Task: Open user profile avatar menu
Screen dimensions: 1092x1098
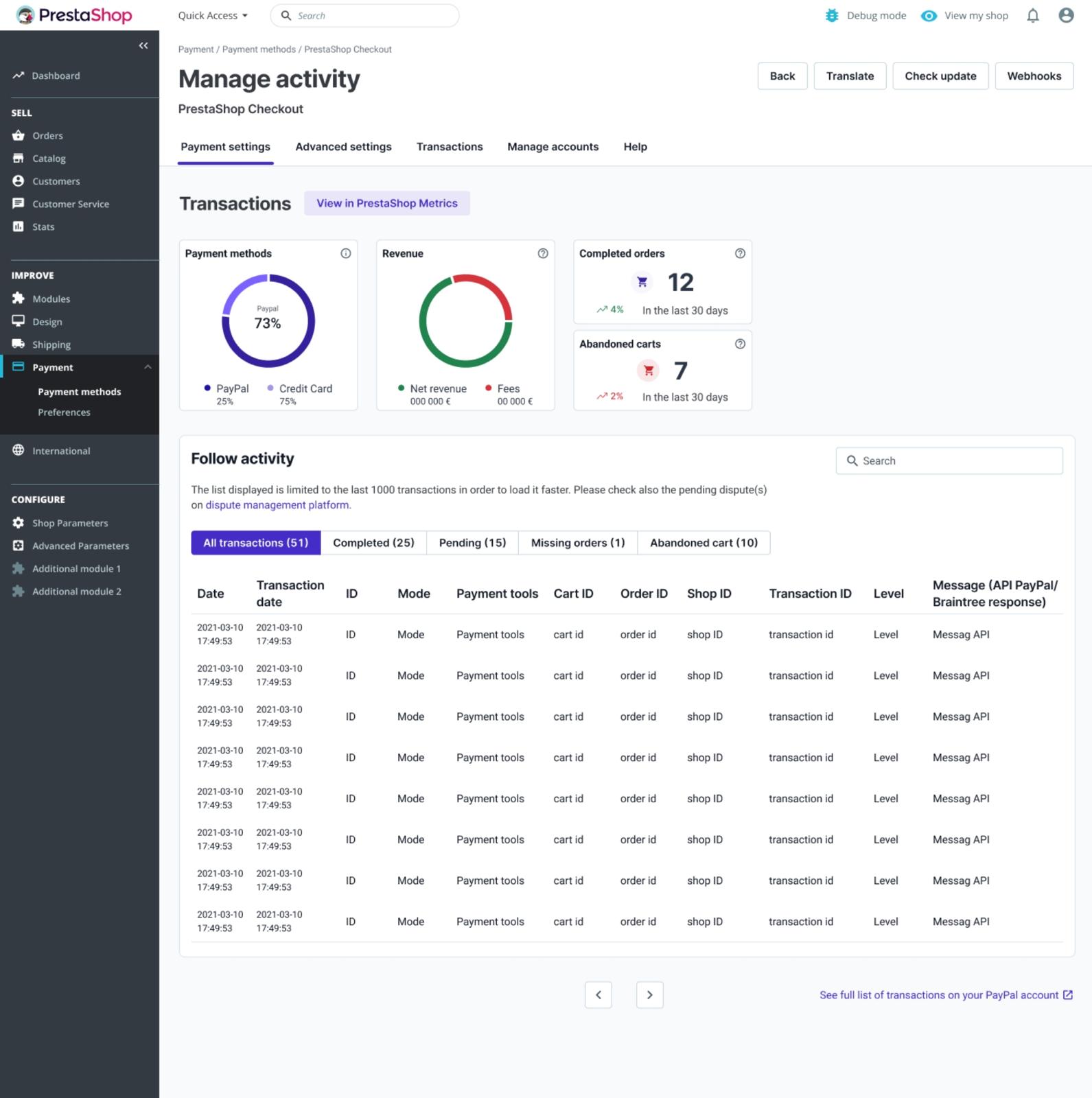Action: click(x=1066, y=15)
